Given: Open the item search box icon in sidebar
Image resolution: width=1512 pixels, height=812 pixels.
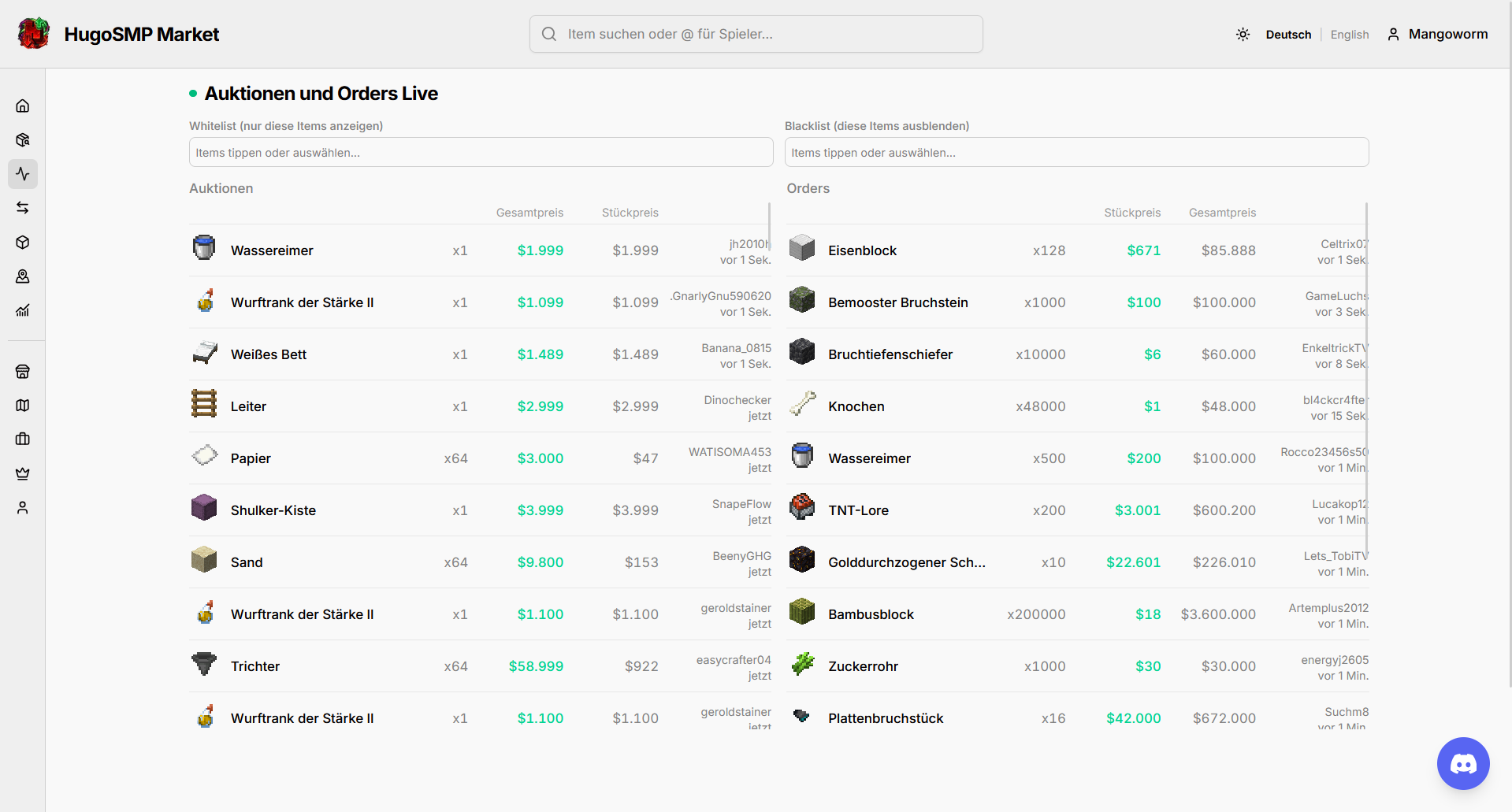Looking at the screenshot, I should click(x=23, y=140).
